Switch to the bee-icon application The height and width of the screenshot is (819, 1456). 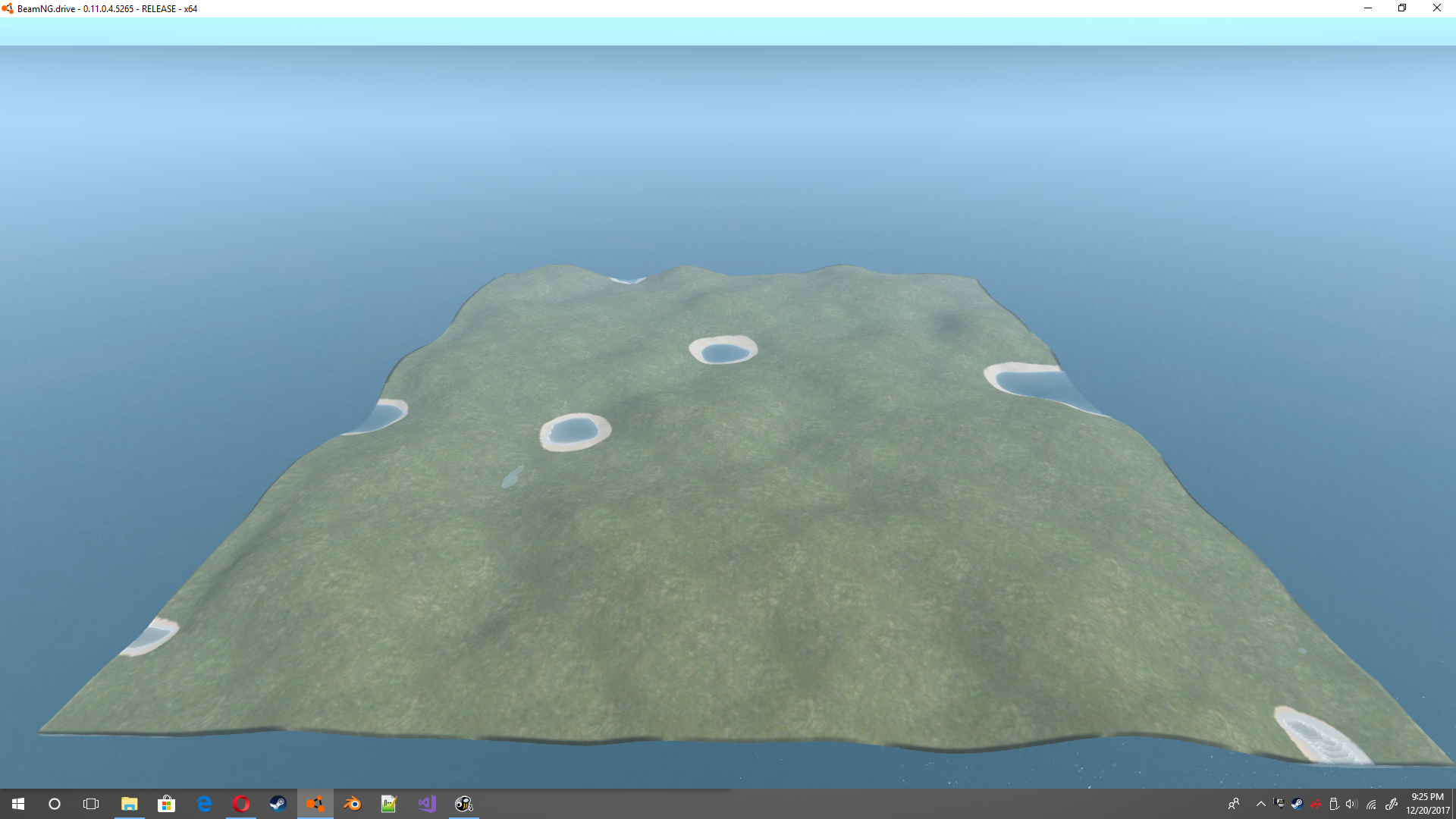pos(464,804)
